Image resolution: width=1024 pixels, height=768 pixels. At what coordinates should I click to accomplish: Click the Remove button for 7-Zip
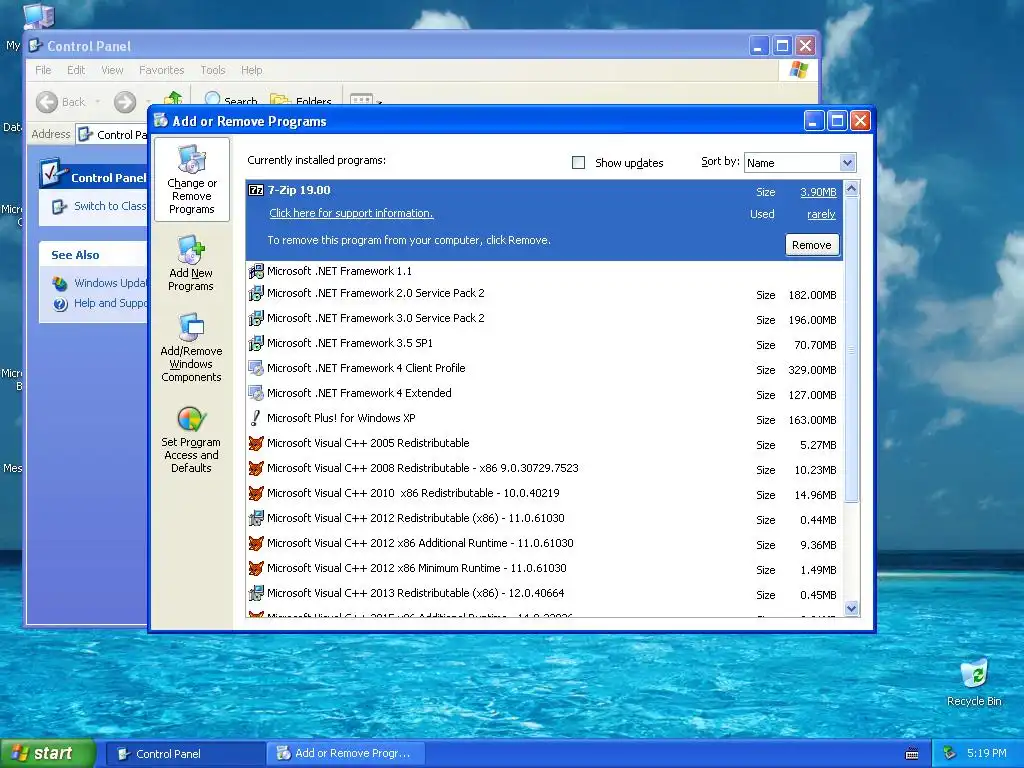coord(812,245)
